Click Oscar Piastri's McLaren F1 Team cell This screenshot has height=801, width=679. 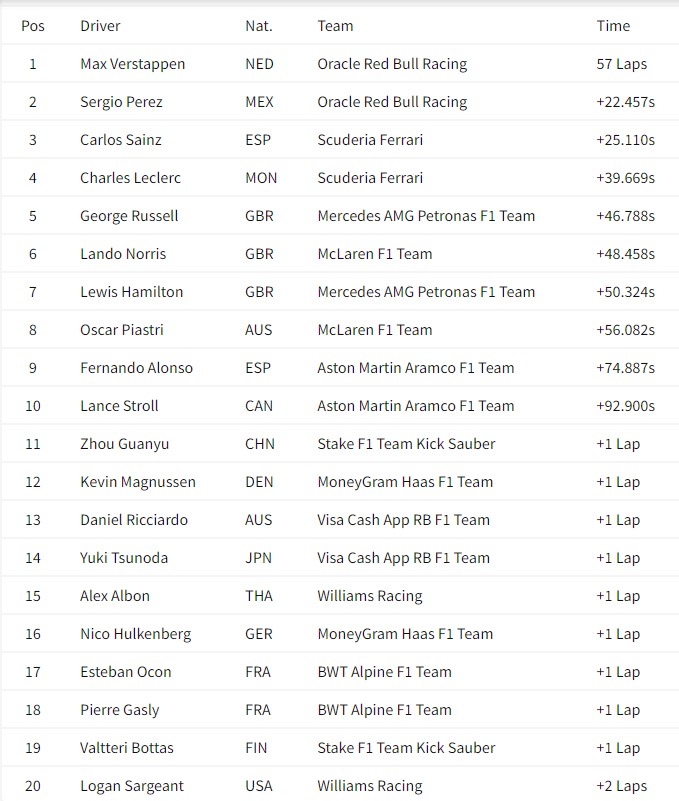pyautogui.click(x=374, y=330)
